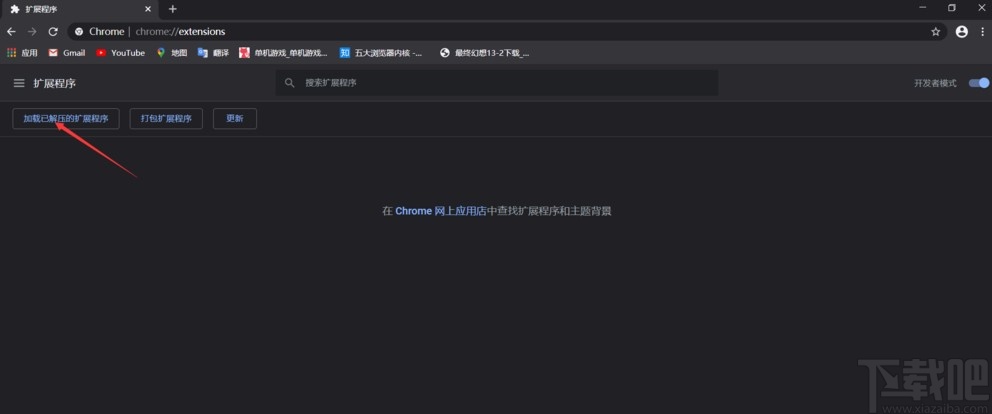Viewport: 992px width, 414px height.
Task: Click 加载已解压的扩展程序 button
Action: pos(66,118)
